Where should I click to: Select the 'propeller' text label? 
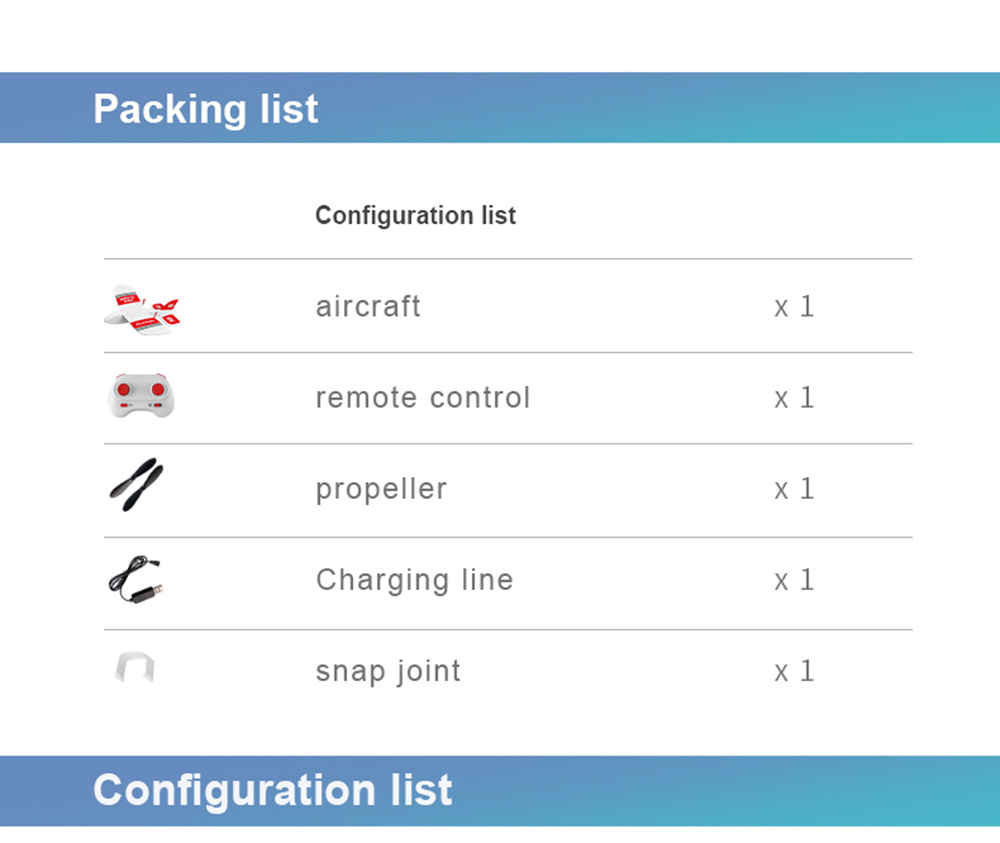381,489
